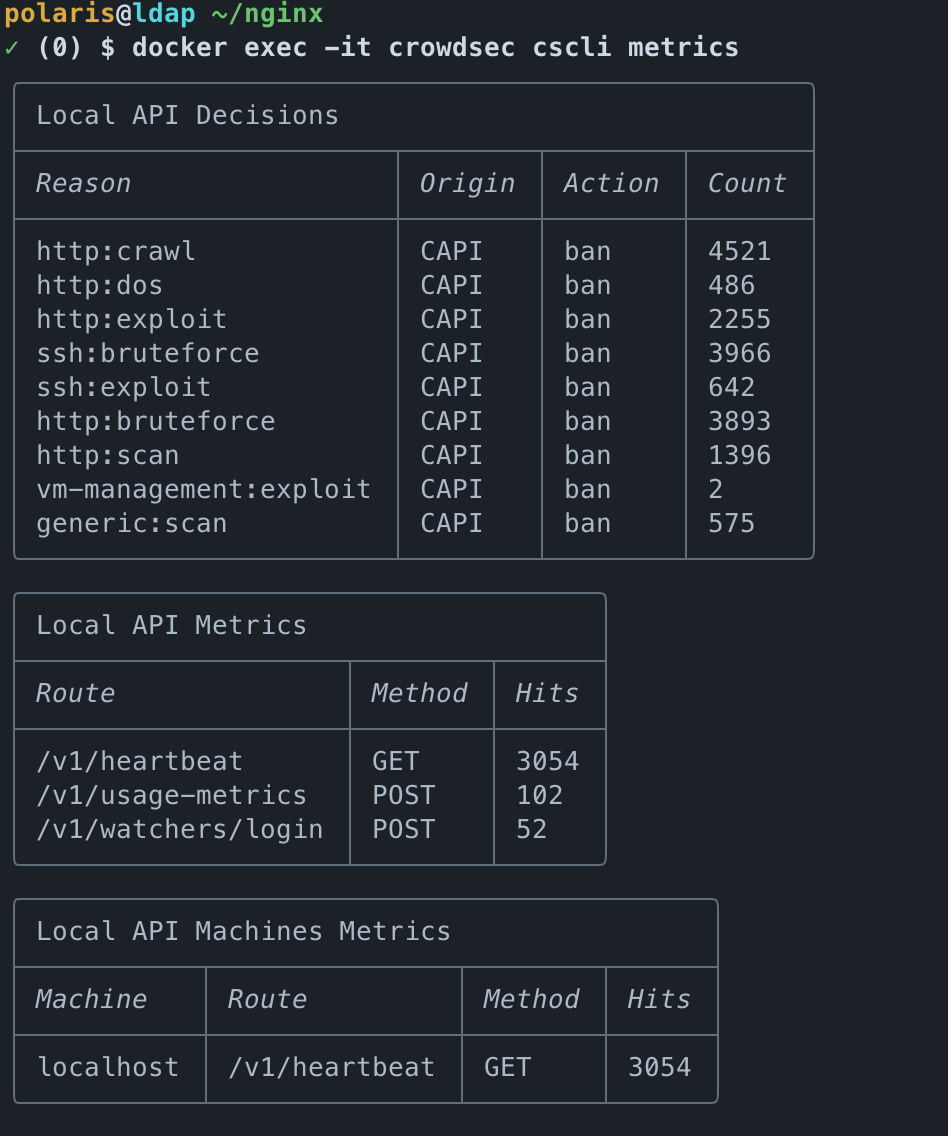Viewport: 948px width, 1136px height.
Task: Click the 102 hits value
Action: 540,795
